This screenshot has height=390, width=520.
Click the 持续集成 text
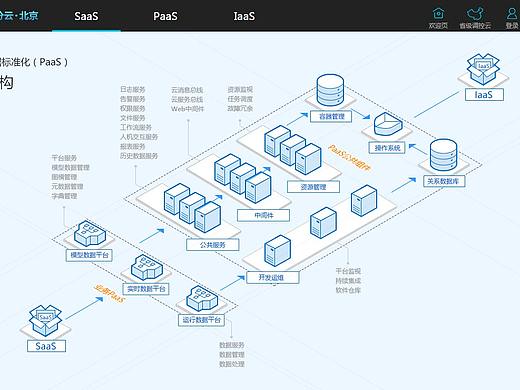348,281
